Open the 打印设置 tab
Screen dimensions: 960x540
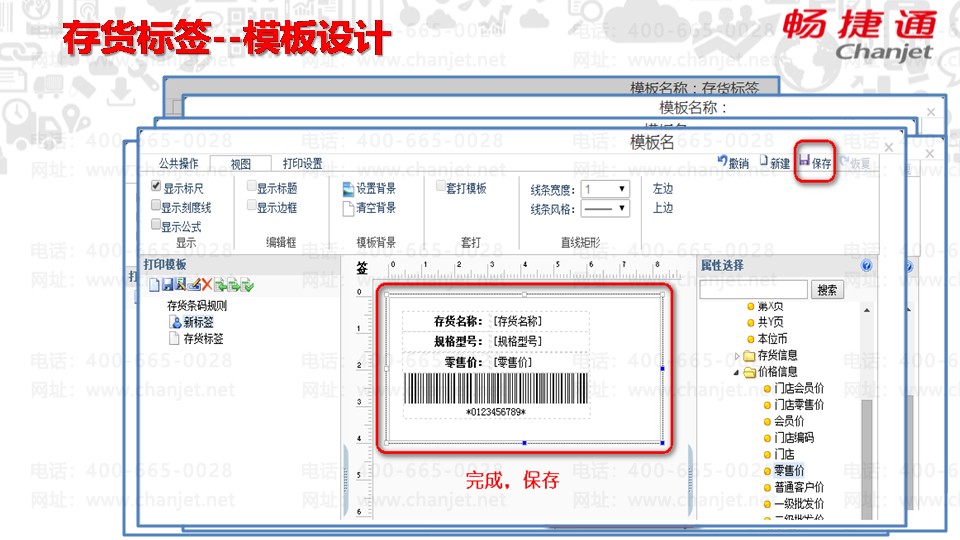[x=302, y=163]
